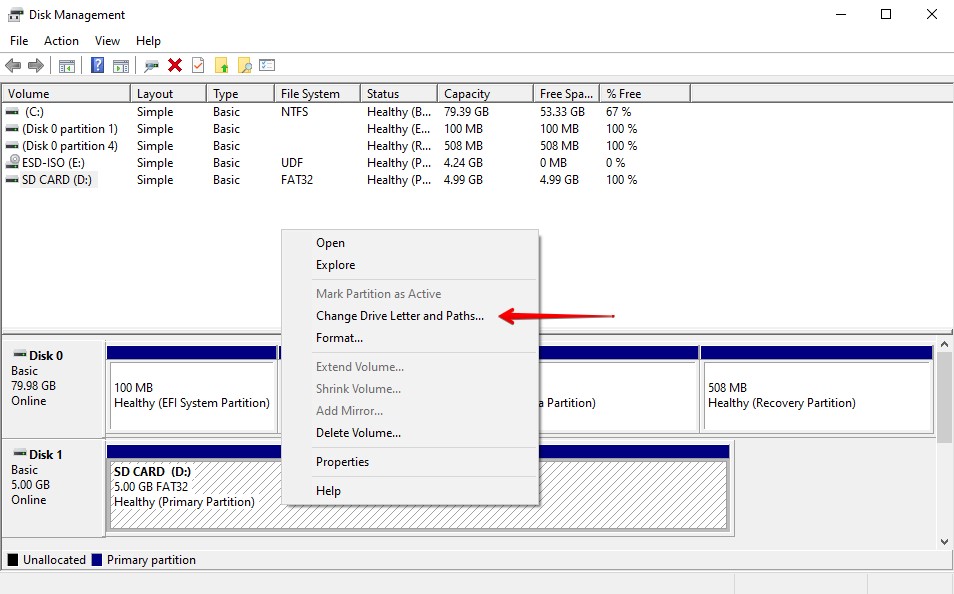The width and height of the screenshot is (954, 594).
Task: Click the Back navigation arrow icon
Action: (14, 64)
